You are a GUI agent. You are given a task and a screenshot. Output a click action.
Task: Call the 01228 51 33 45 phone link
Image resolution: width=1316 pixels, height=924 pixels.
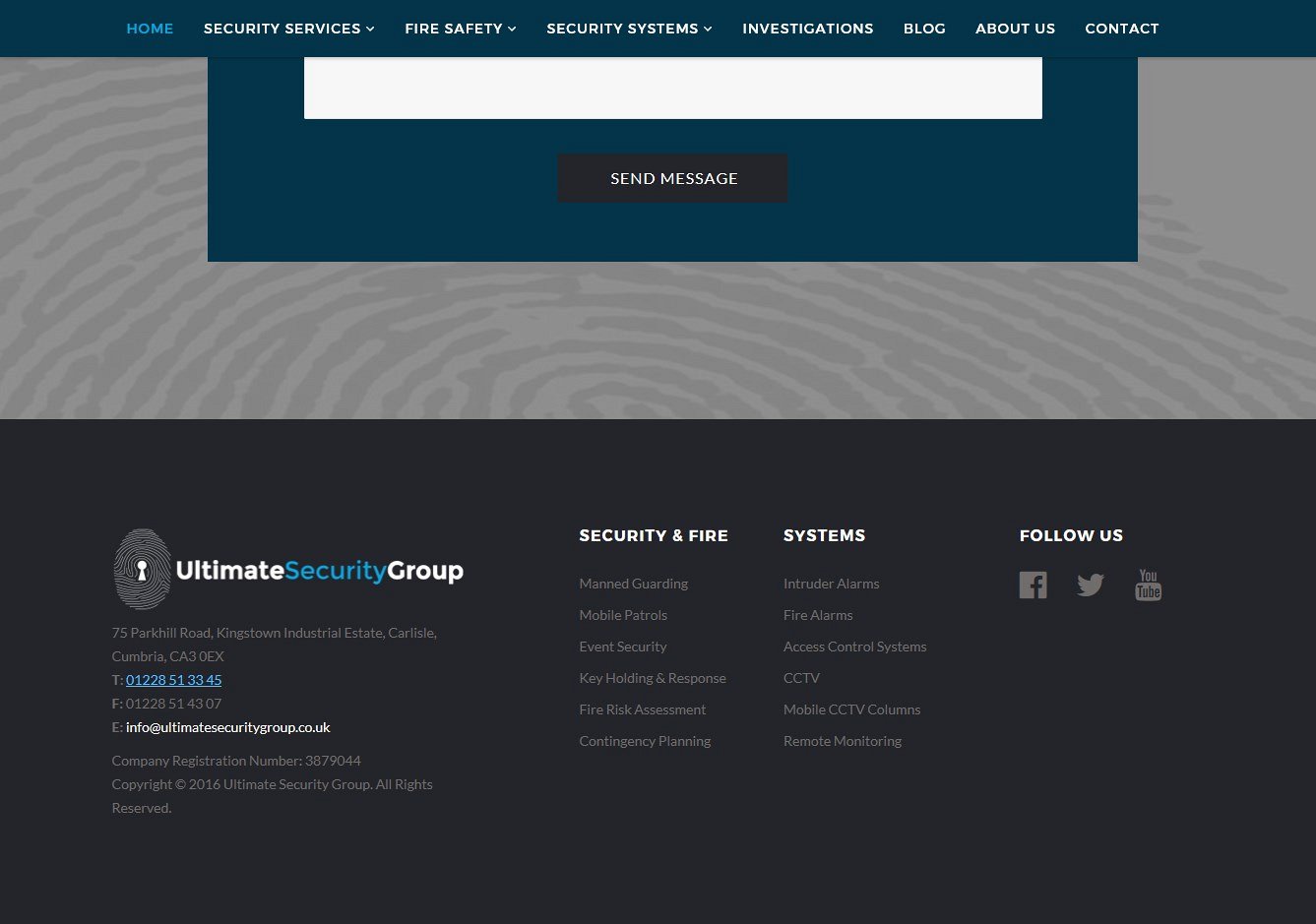pos(173,680)
